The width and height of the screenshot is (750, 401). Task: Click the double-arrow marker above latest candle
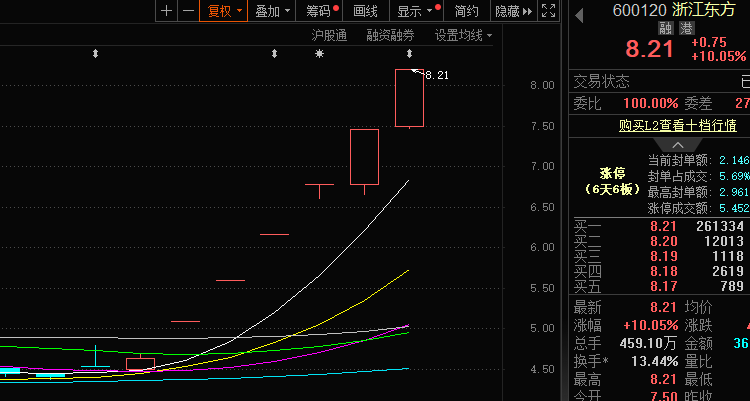pos(409,53)
